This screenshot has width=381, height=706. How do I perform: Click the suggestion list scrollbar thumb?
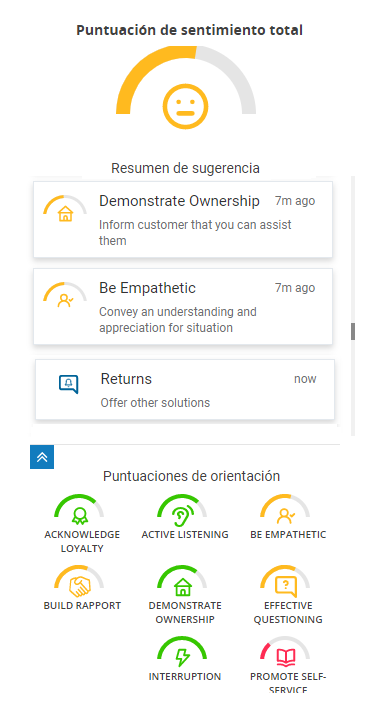coord(353,331)
